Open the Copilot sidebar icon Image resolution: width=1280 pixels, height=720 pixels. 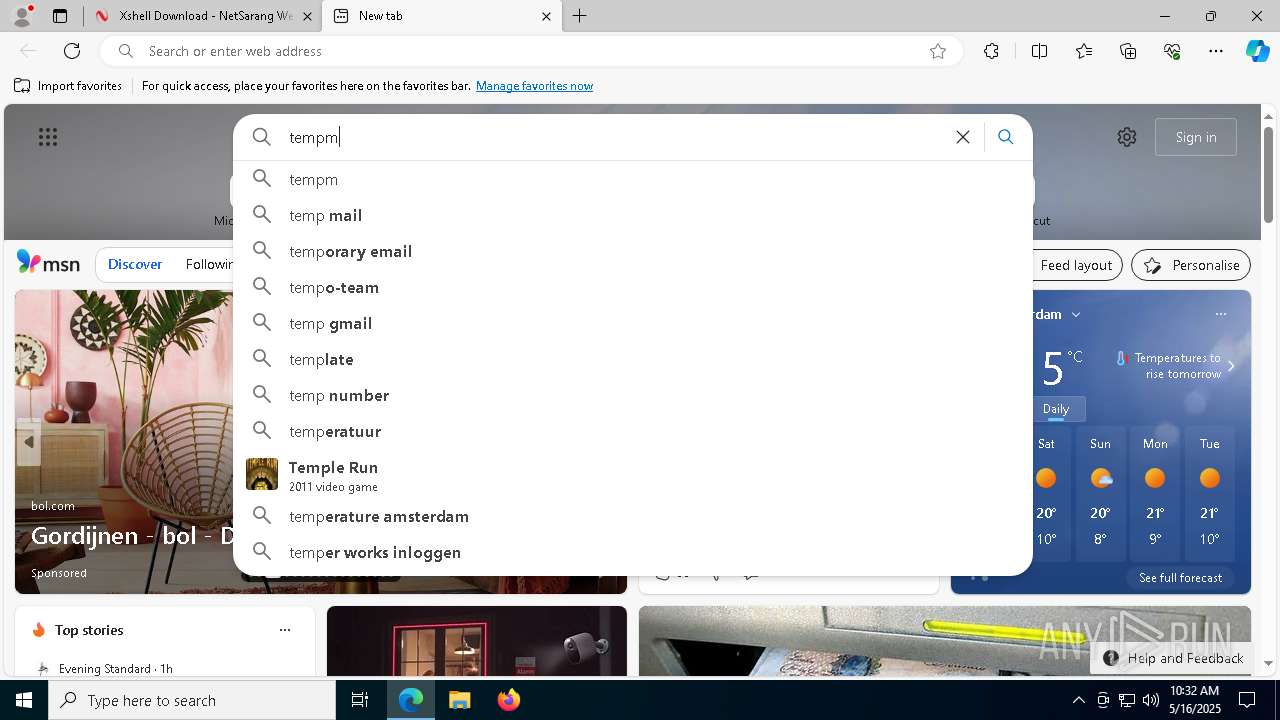point(1257,51)
